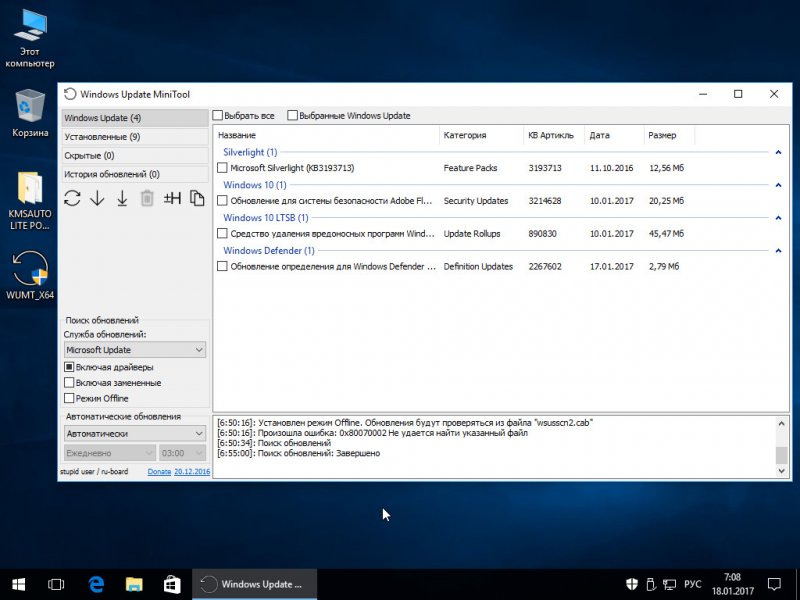Viewport: 800px width, 600px height.
Task: Click the trash (uninstall) icon
Action: (x=147, y=198)
